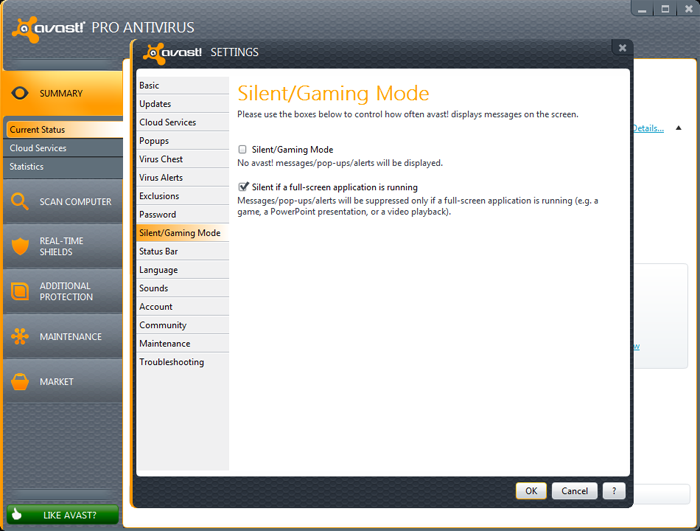Uncheck Silent if a full-screen application is running
This screenshot has width=700, height=531.
point(243,187)
